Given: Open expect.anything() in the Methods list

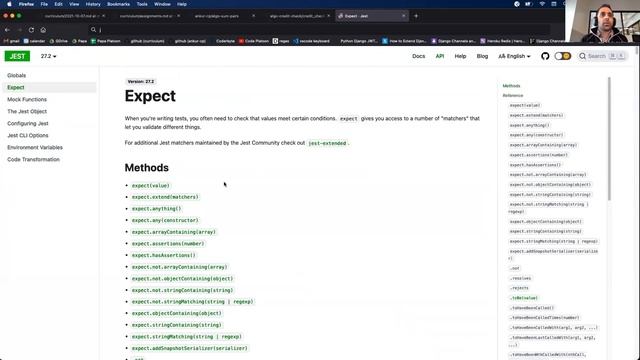Looking at the screenshot, I should pyautogui.click(x=156, y=209).
